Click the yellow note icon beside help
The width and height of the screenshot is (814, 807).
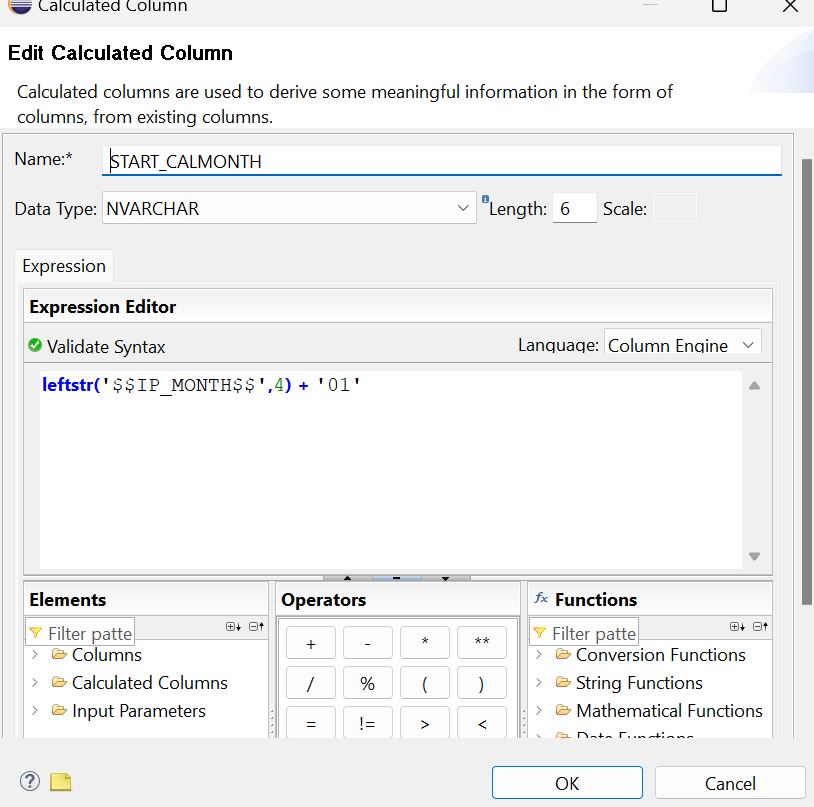click(61, 782)
